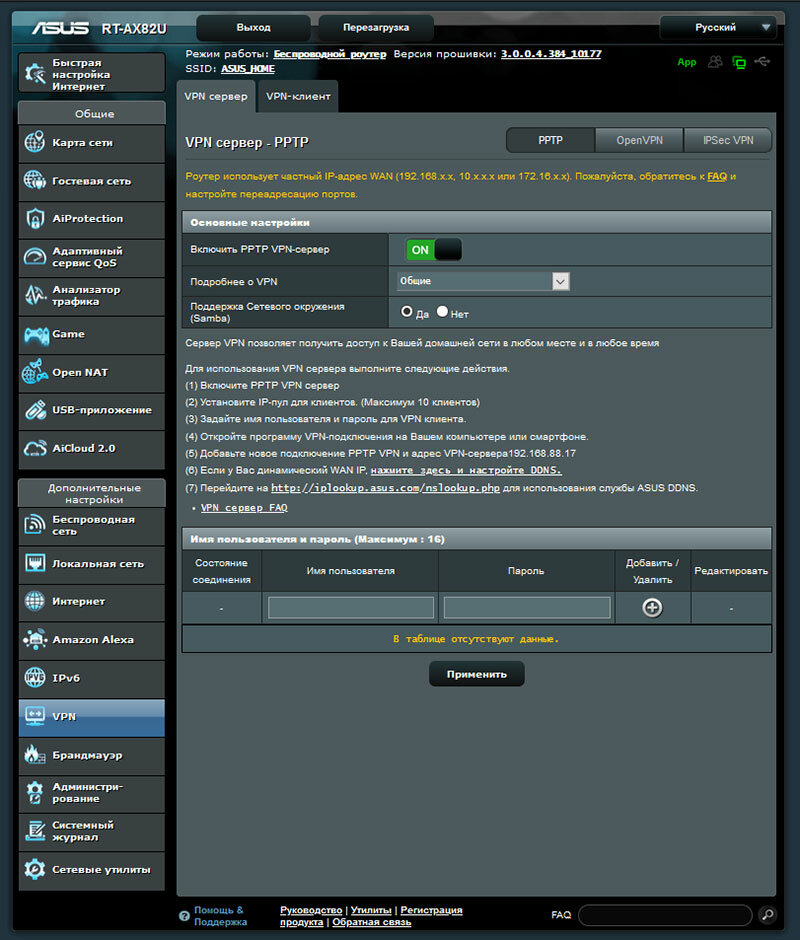This screenshot has width=800, height=940.
Task: Open the DDNS setup link
Action: [x=466, y=471]
